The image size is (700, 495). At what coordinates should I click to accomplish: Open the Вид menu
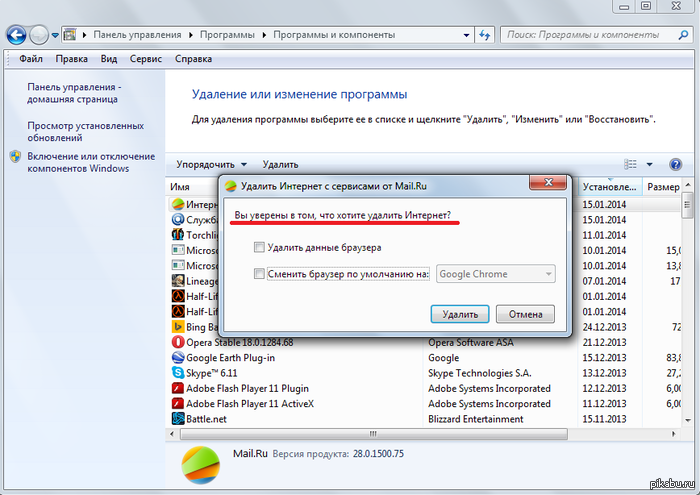point(108,59)
